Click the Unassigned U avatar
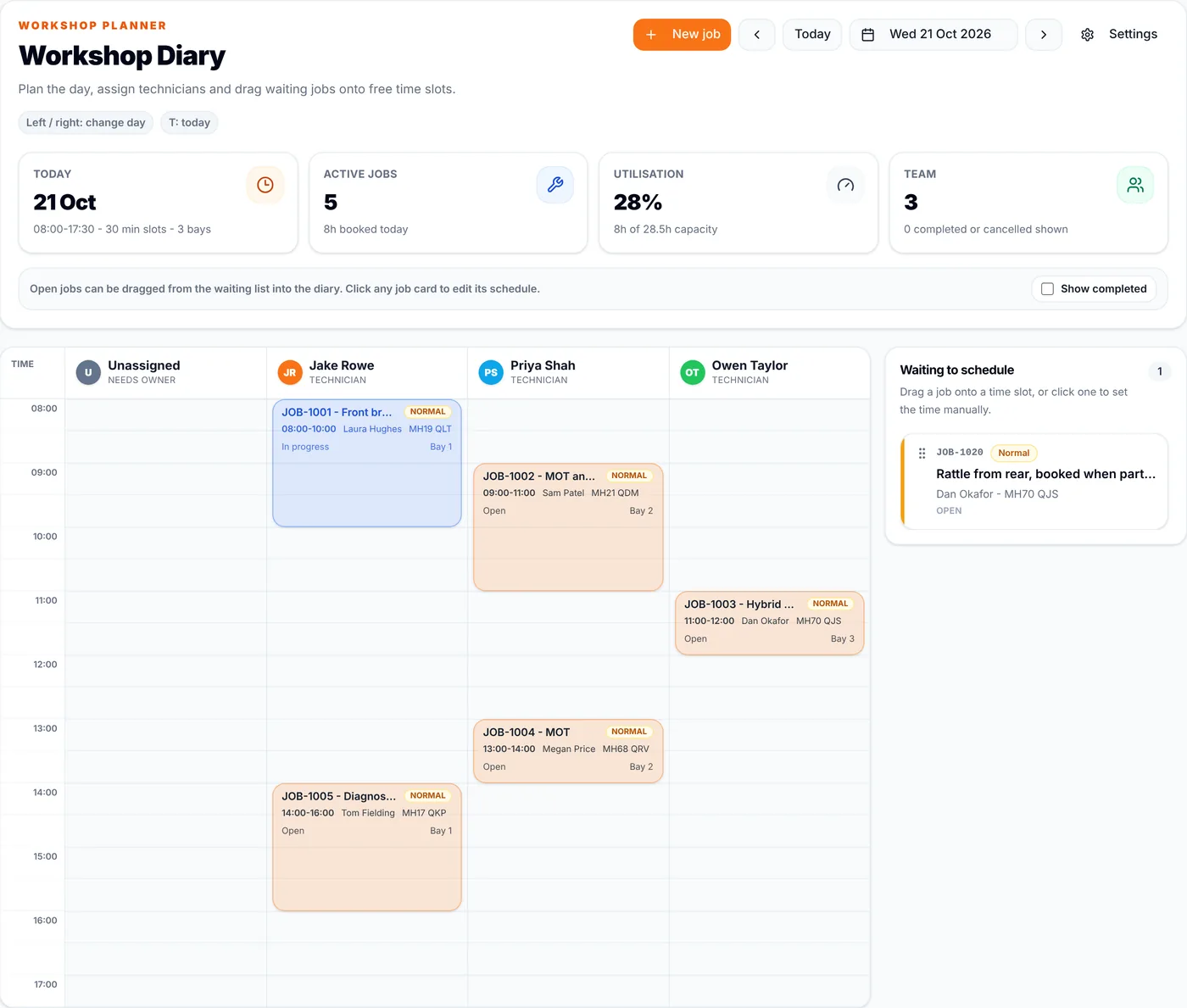1187x1008 pixels. click(x=88, y=372)
